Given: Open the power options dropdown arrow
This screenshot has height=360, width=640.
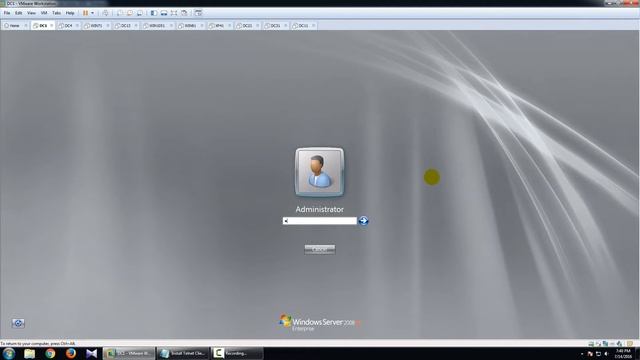Looking at the screenshot, I should click(x=92, y=13).
